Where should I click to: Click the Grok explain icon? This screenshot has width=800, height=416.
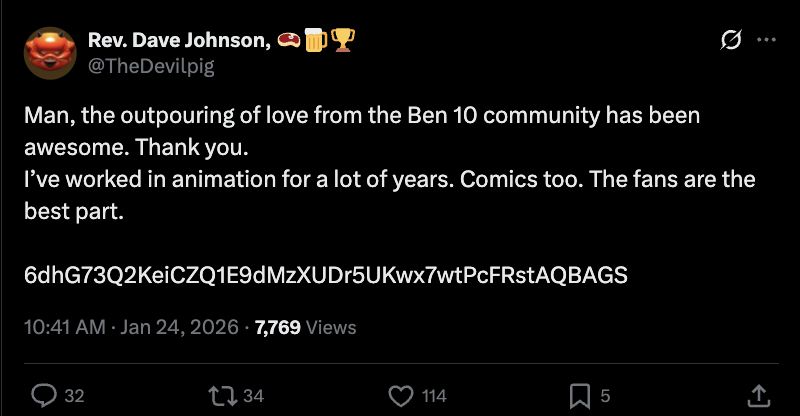730,41
